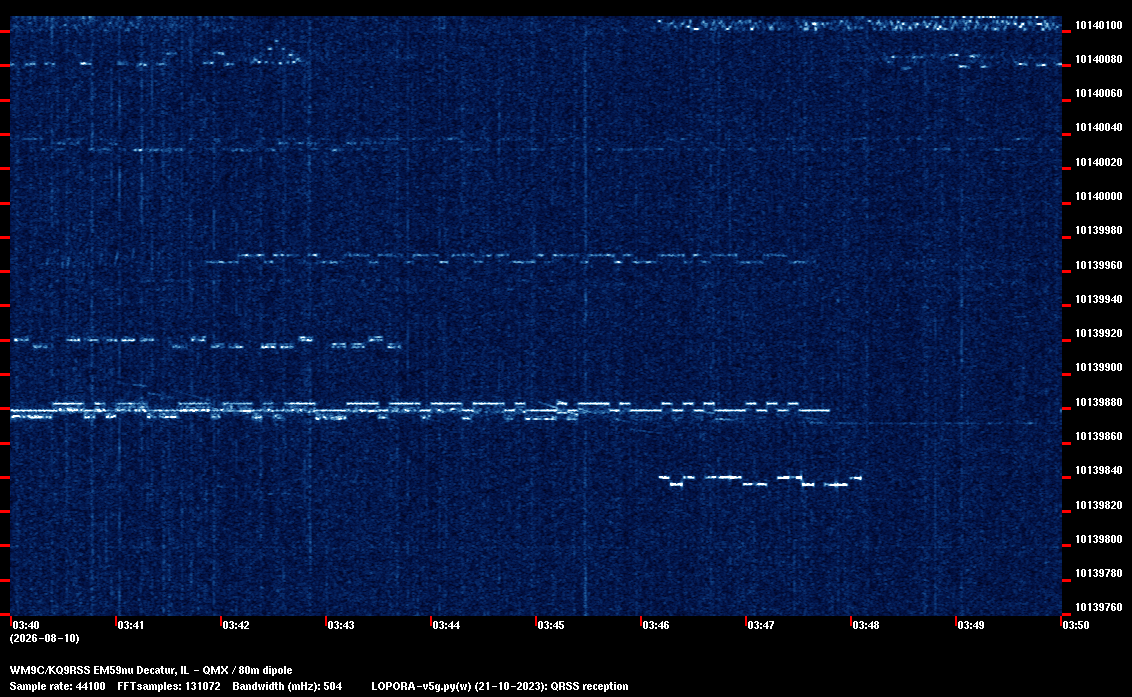
Task: Click frequency label 10139780
Action: [1099, 573]
